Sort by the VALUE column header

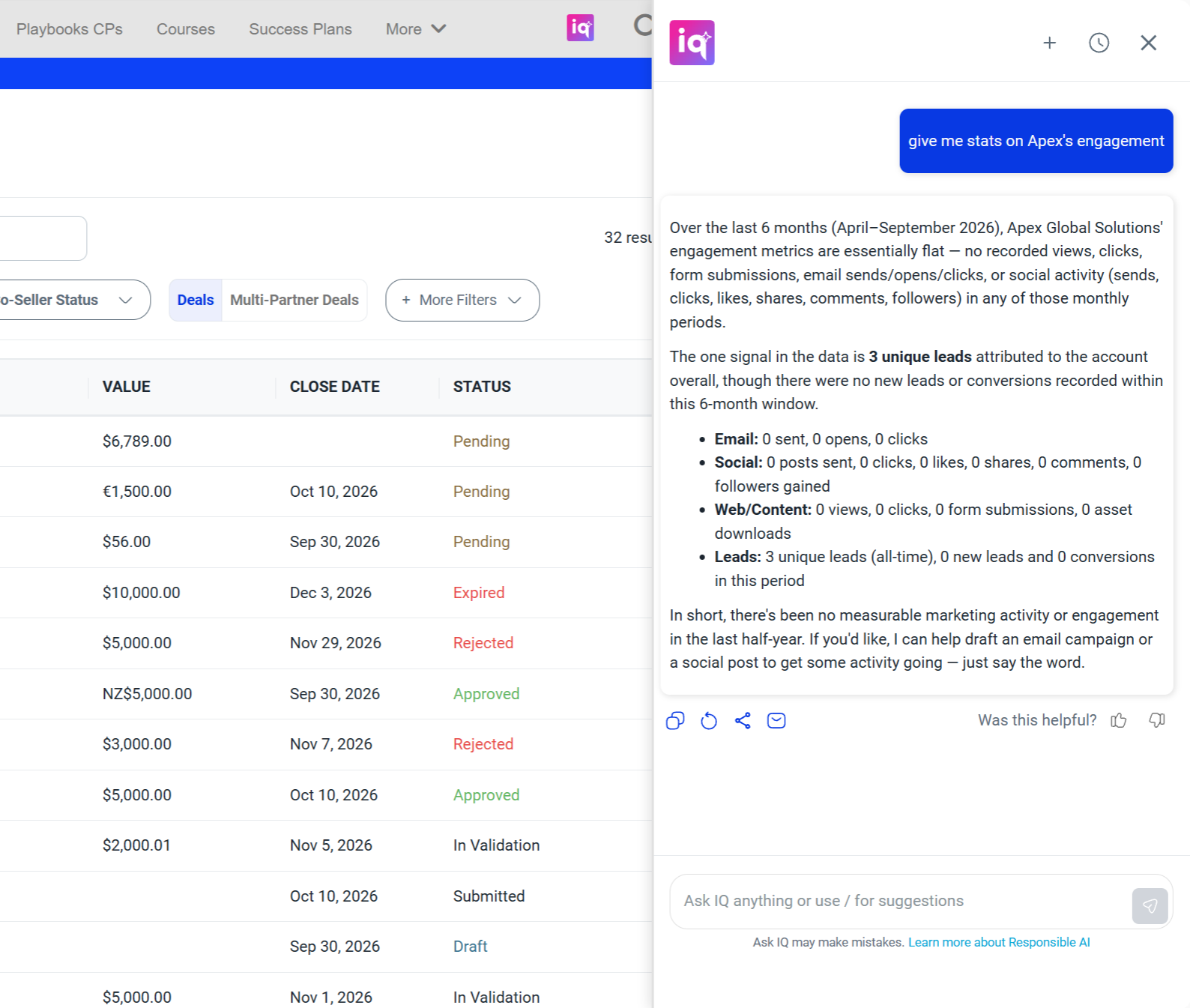coord(127,387)
